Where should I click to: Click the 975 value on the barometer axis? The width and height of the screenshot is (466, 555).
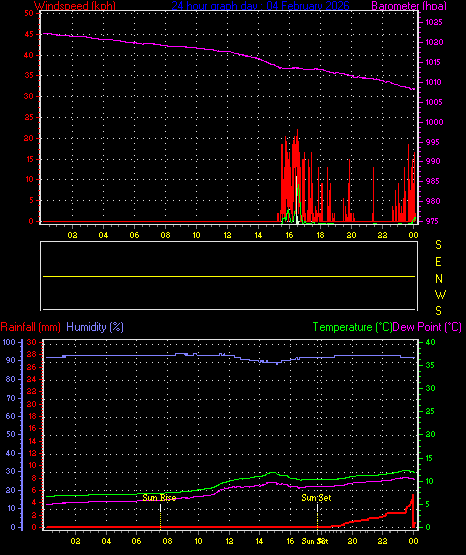(433, 221)
